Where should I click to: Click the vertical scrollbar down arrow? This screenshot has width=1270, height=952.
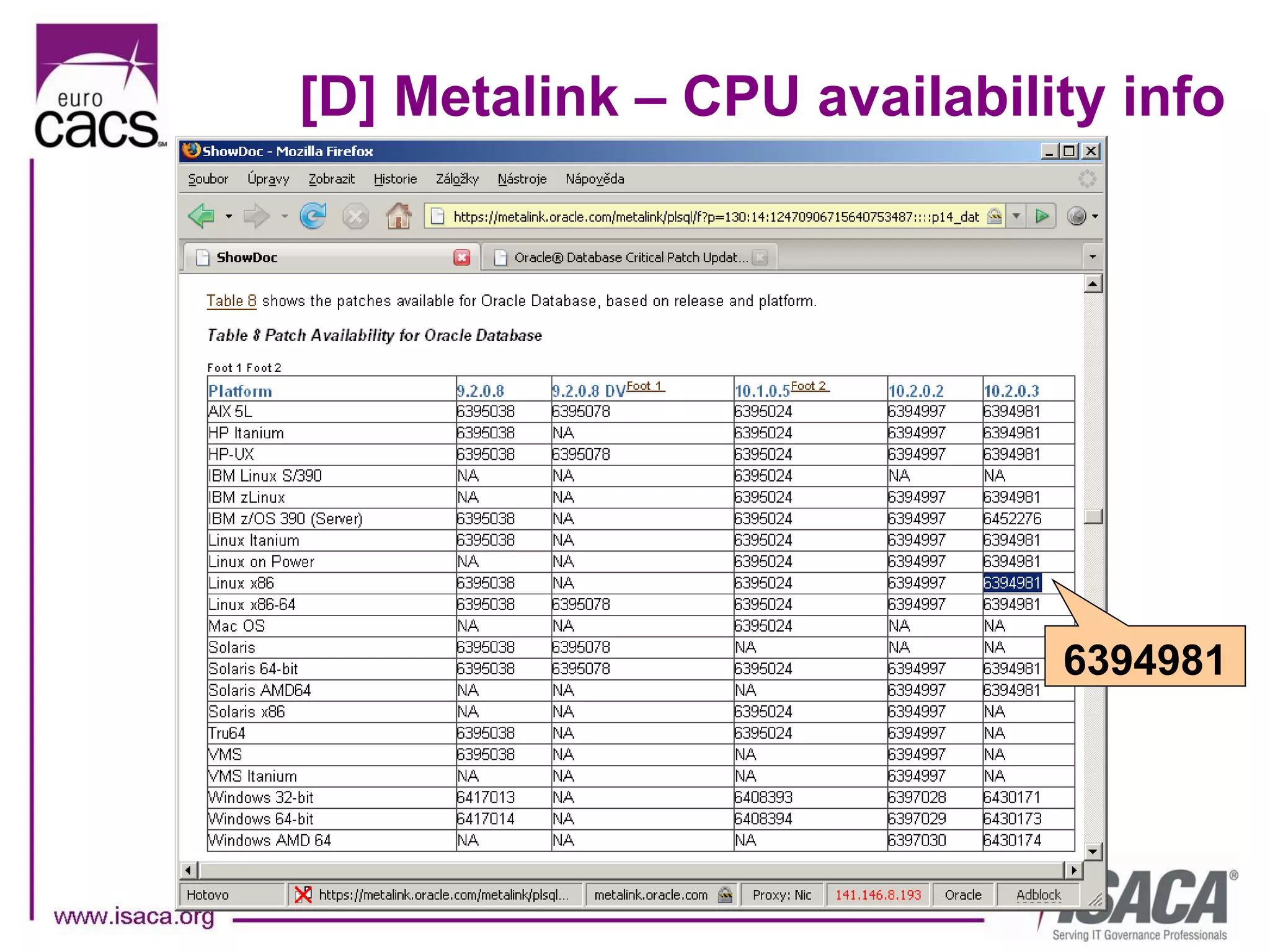[1093, 852]
